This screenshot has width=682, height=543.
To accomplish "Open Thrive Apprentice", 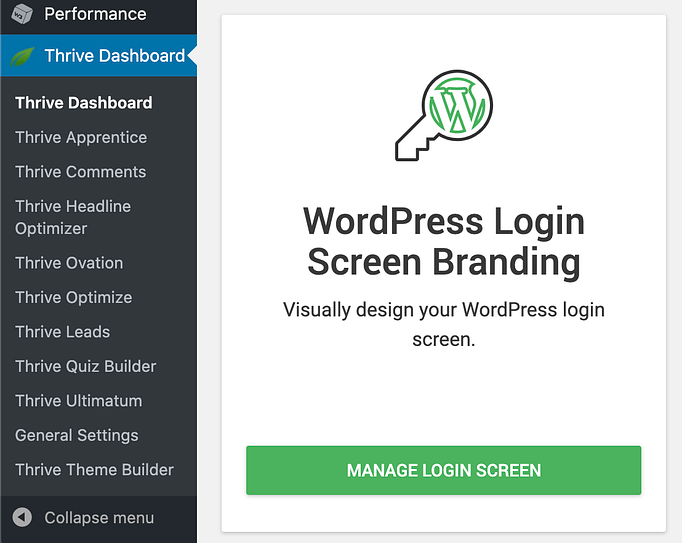I will (81, 137).
